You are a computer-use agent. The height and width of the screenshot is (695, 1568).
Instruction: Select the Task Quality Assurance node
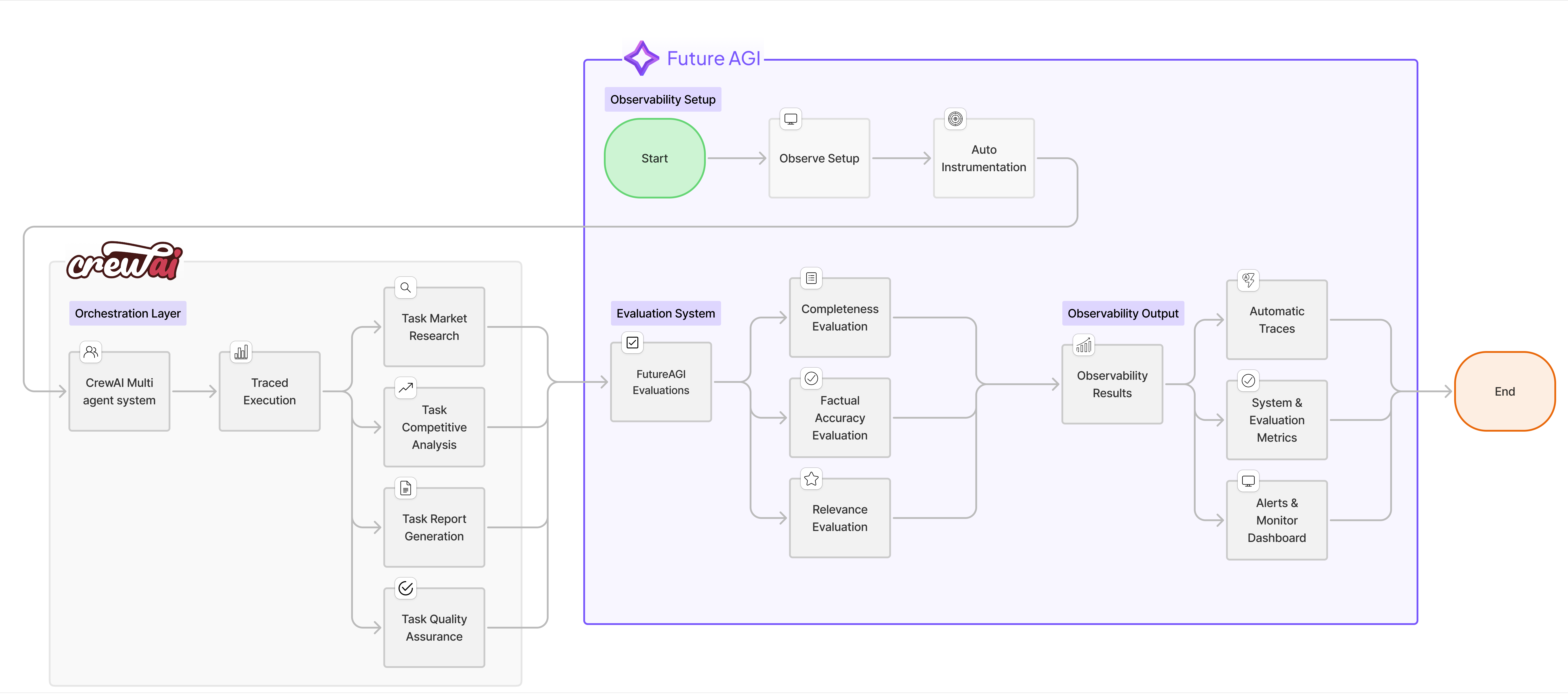pyautogui.click(x=434, y=628)
